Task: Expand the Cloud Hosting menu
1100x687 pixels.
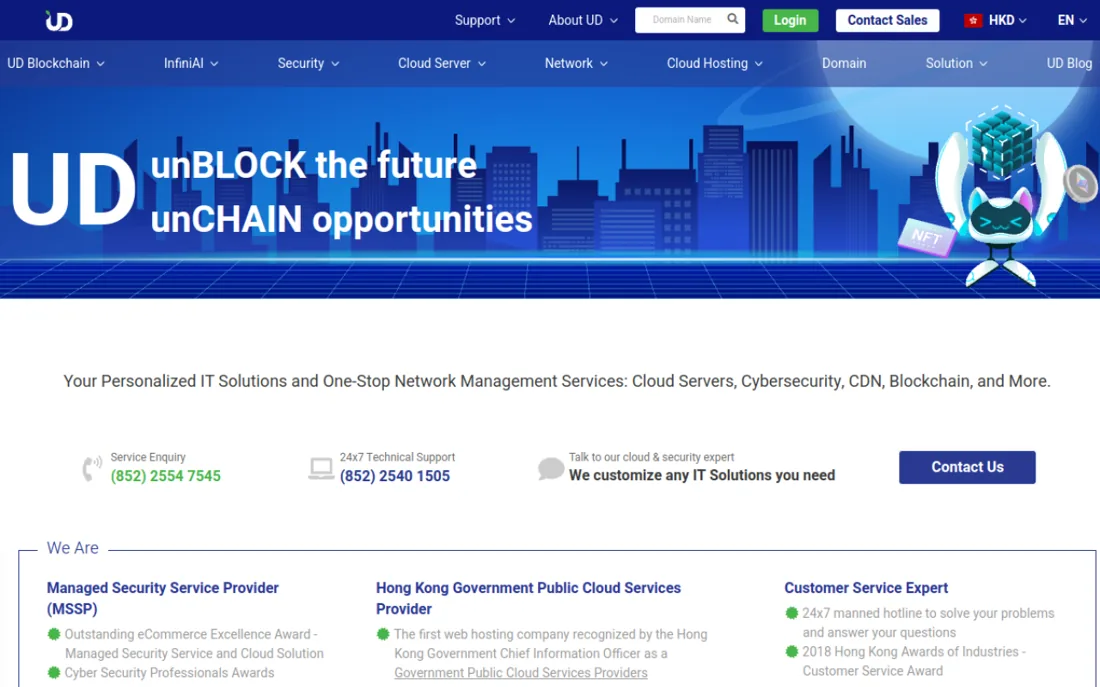Action: click(x=714, y=63)
